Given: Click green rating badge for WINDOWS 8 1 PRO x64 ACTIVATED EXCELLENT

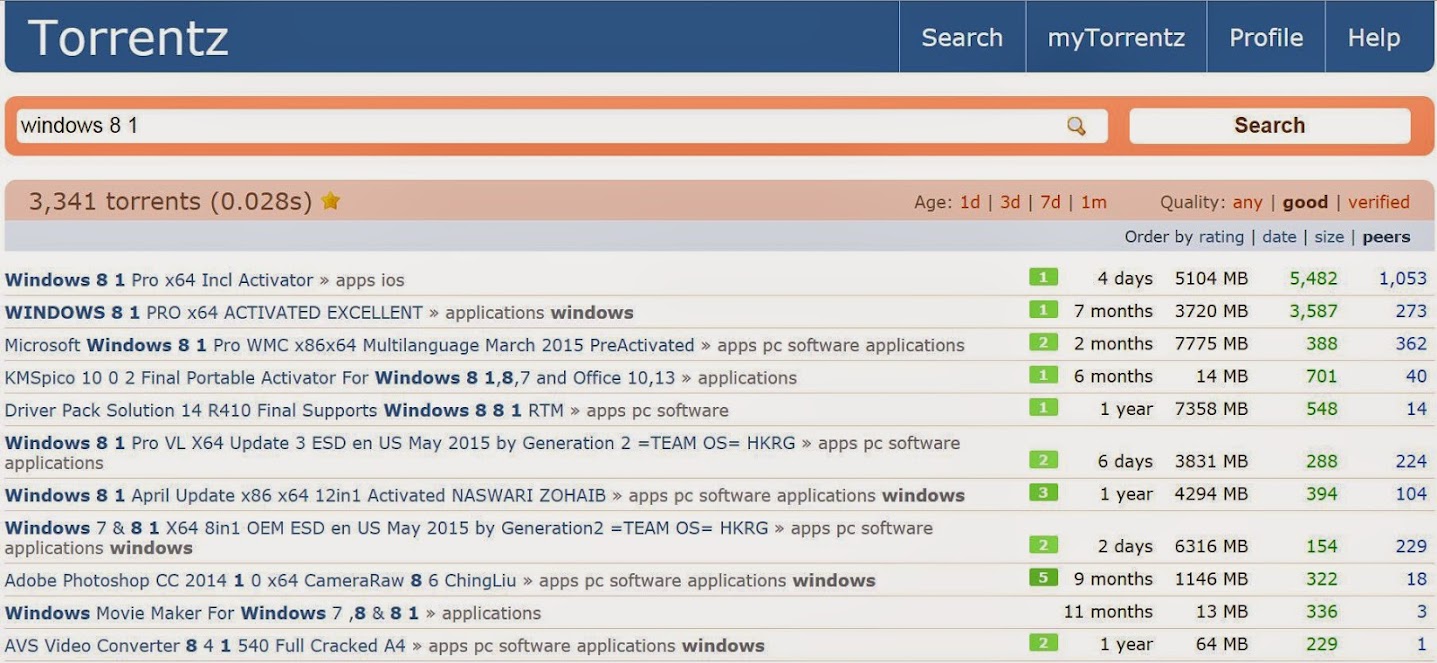Looking at the screenshot, I should click(x=1043, y=311).
